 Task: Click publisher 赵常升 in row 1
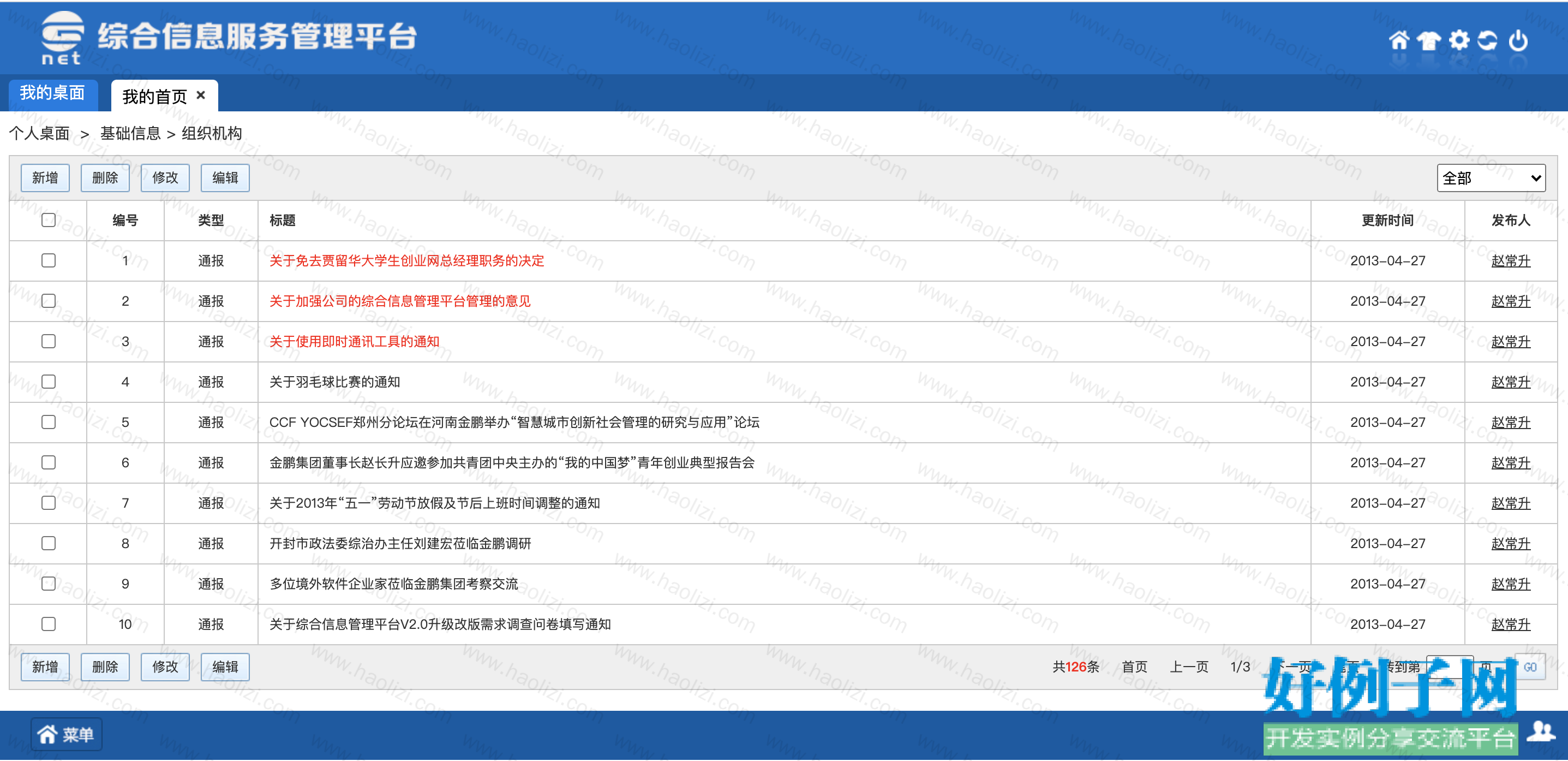click(1511, 261)
